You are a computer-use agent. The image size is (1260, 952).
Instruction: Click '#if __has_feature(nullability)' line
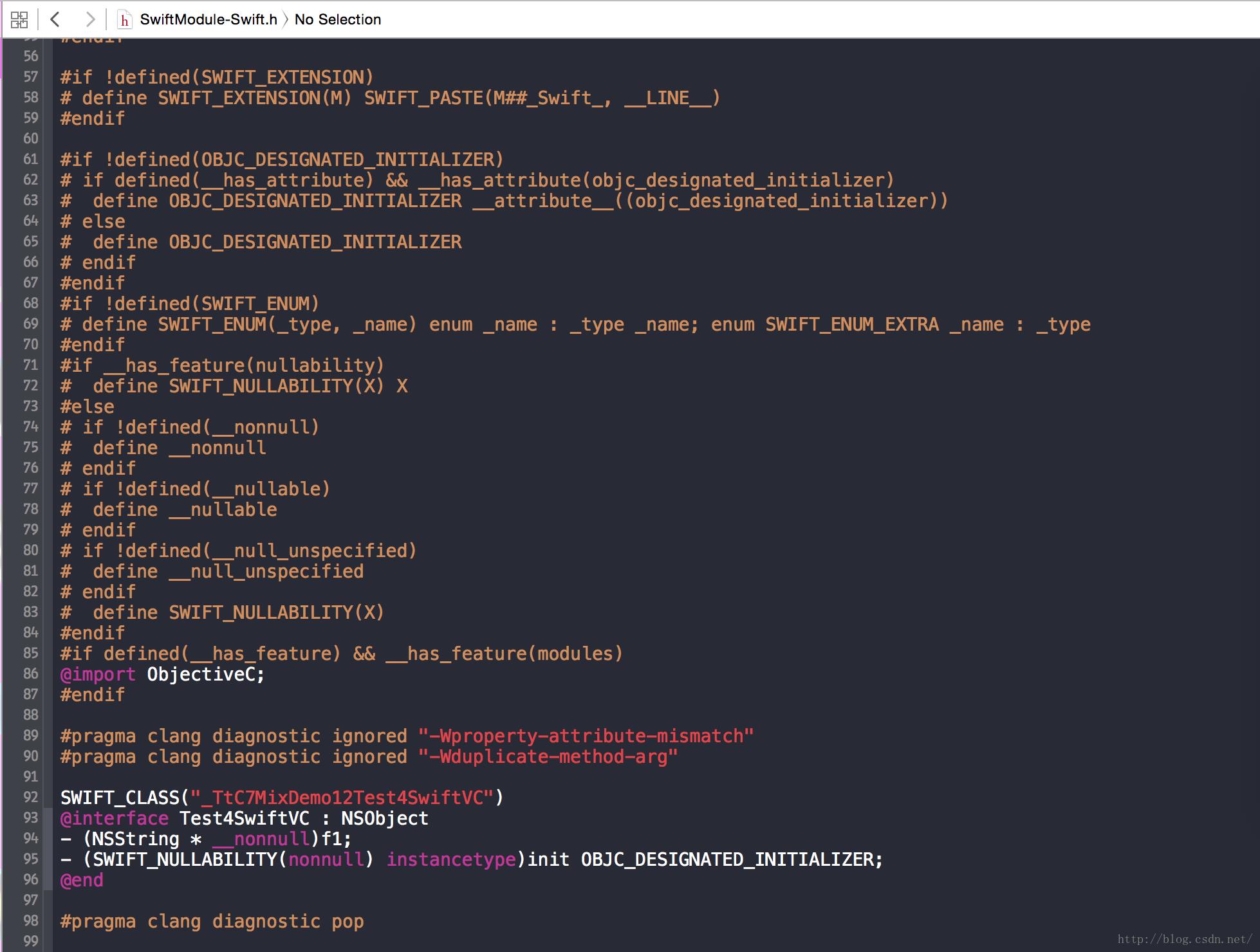point(222,366)
